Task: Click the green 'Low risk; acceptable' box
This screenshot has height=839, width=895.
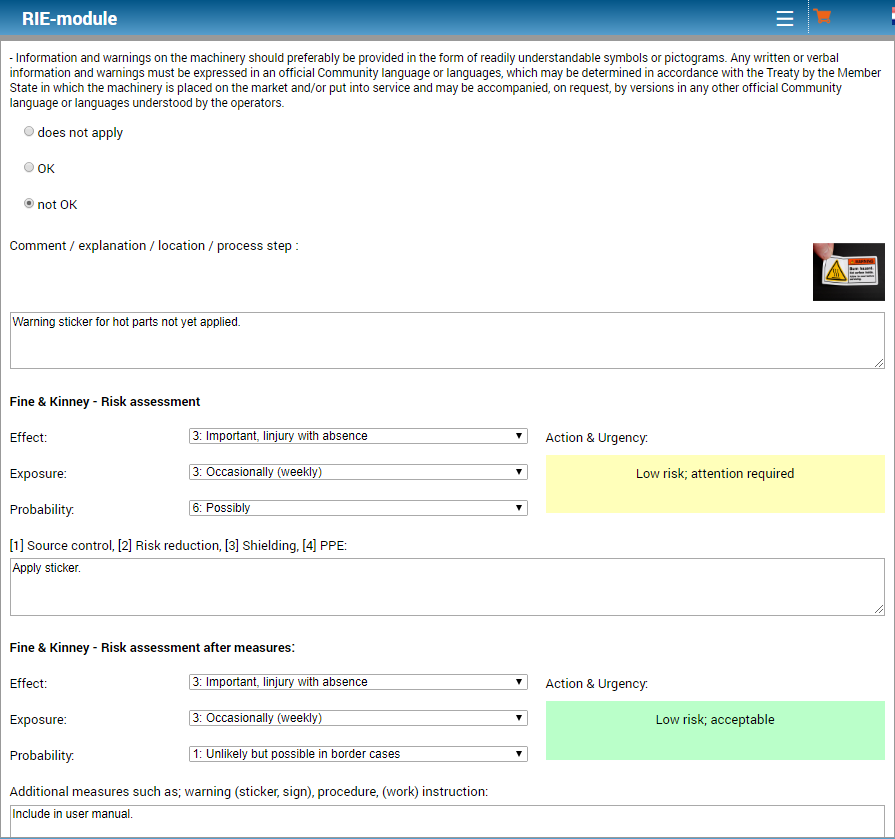Action: pyautogui.click(x=715, y=730)
